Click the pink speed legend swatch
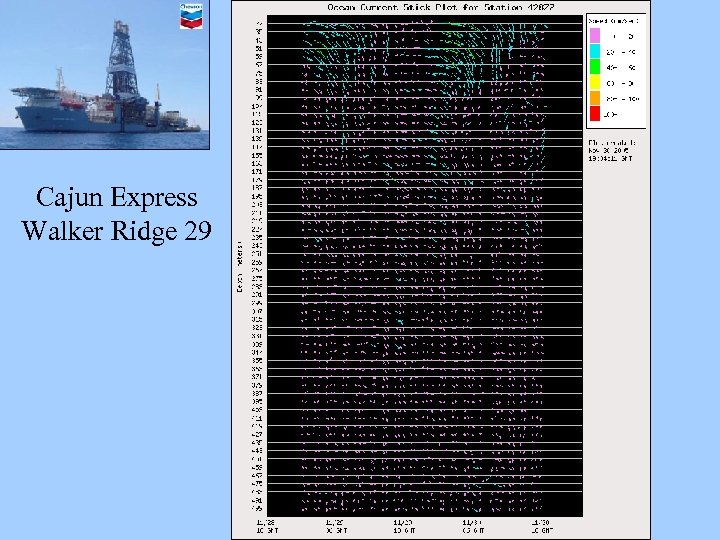This screenshot has width=720, height=540. [x=595, y=36]
